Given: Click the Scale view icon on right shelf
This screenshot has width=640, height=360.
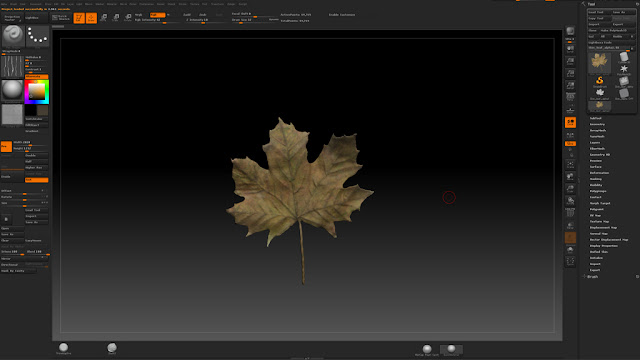Looking at the screenshot, I should pyautogui.click(x=570, y=188).
